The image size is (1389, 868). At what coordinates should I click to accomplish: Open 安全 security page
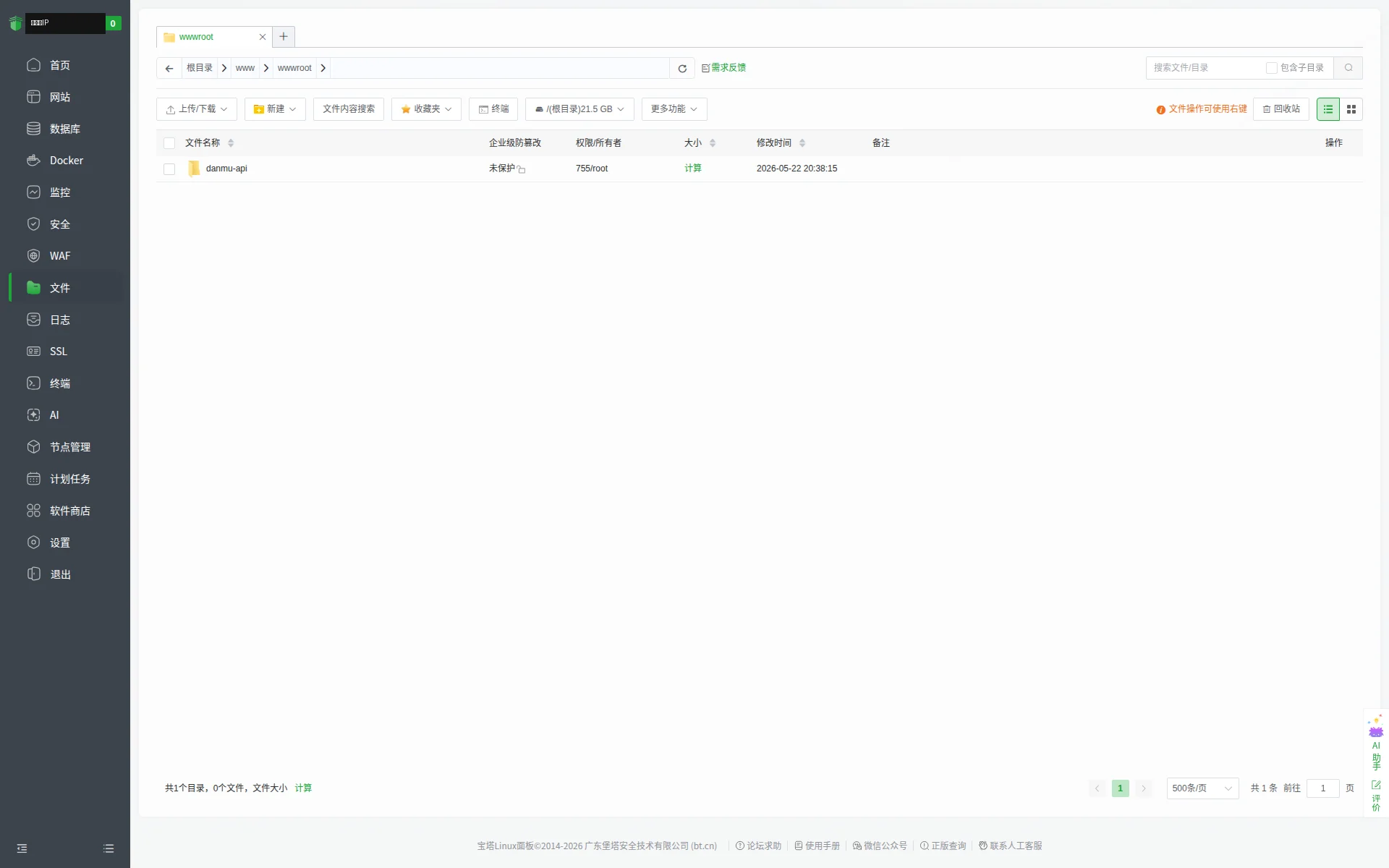click(x=59, y=224)
